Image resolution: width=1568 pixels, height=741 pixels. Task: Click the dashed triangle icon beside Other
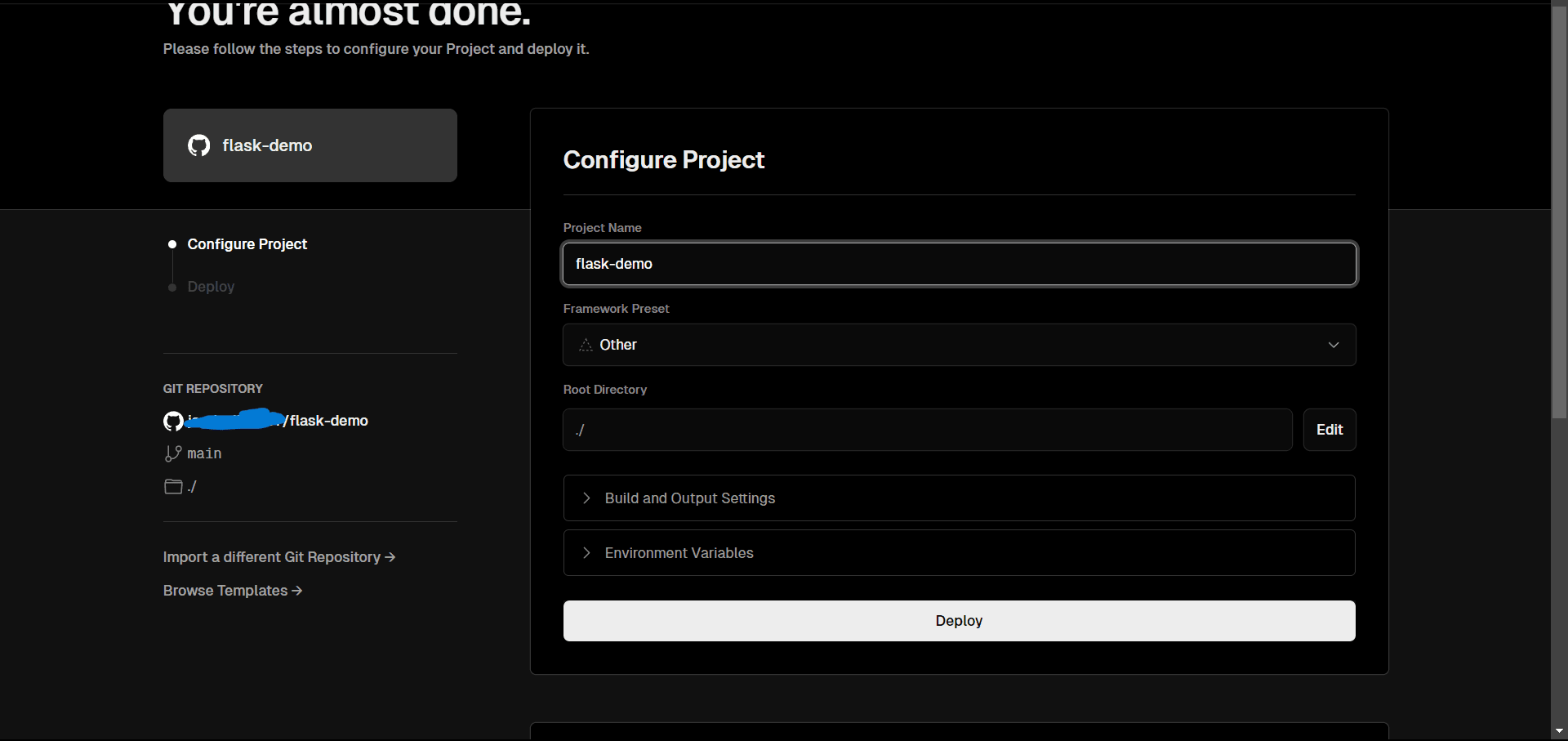click(x=585, y=345)
